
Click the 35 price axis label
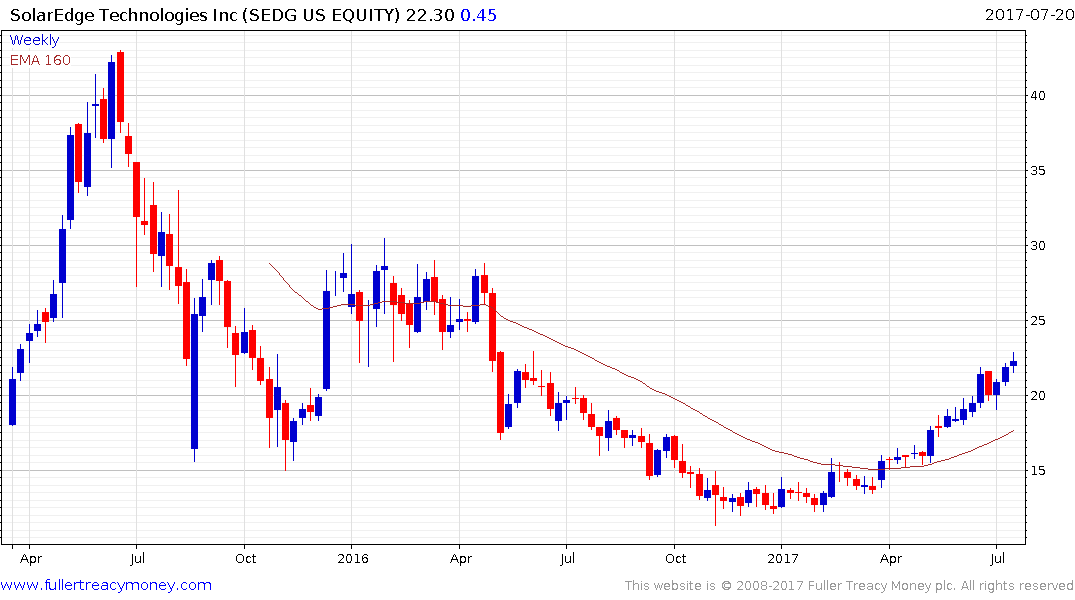pos(1038,170)
